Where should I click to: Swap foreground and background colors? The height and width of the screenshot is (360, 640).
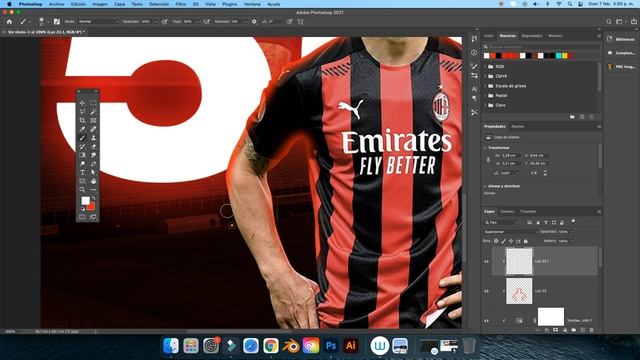point(93,198)
